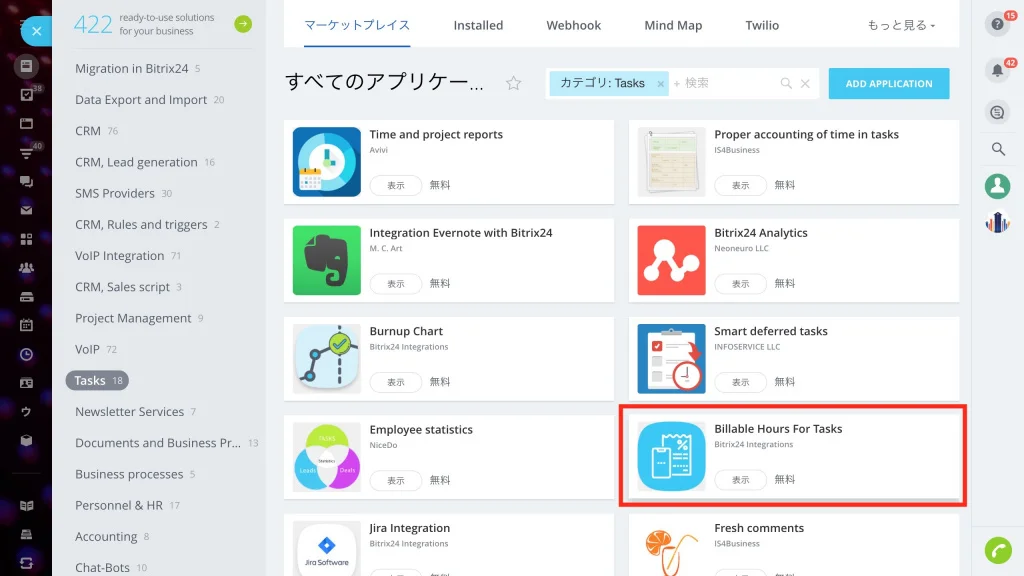
Task: Open the Bitrix24 Analytics red icon
Action: coord(671,260)
